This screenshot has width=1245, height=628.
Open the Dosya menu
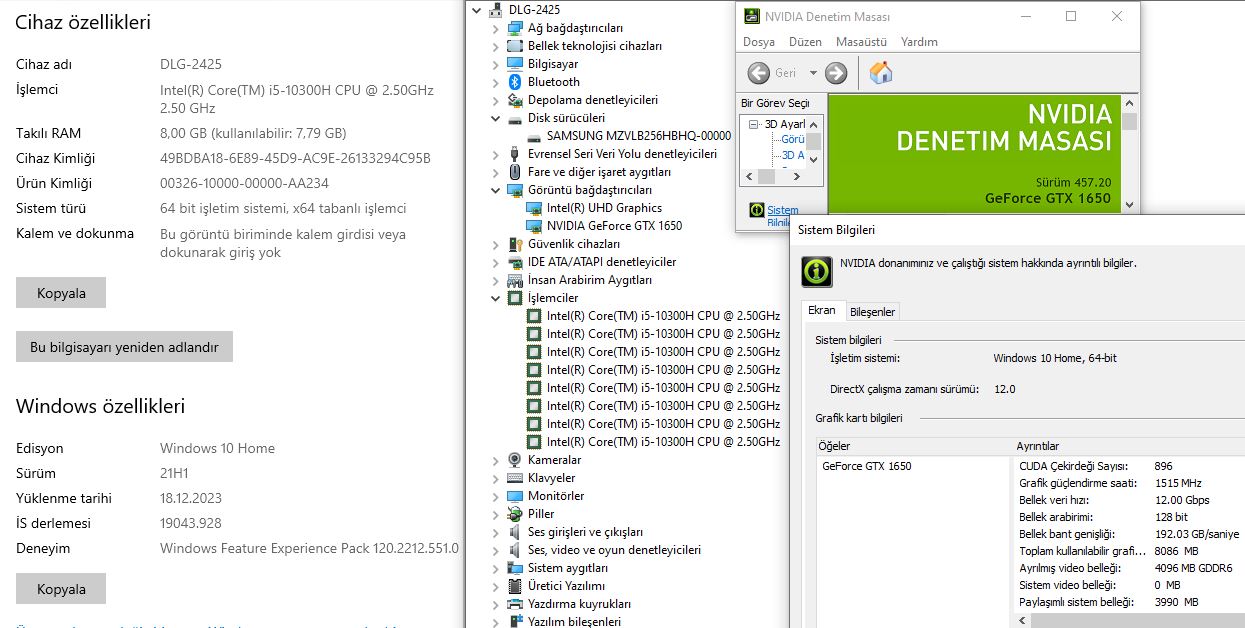[759, 42]
